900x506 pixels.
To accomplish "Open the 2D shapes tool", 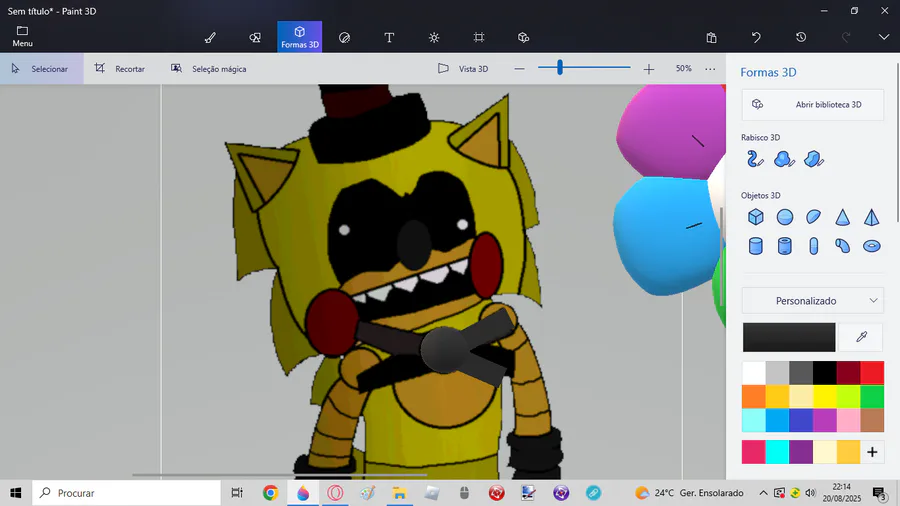I will 255,37.
